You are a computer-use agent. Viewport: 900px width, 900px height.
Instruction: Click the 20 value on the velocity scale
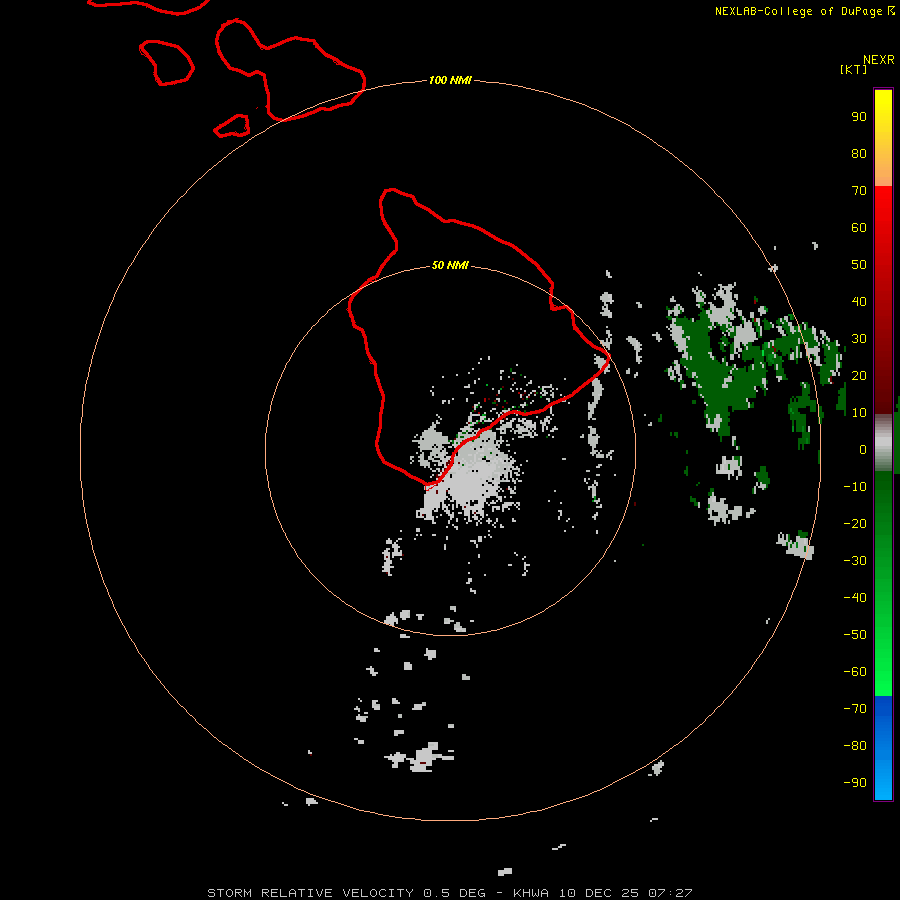859,376
